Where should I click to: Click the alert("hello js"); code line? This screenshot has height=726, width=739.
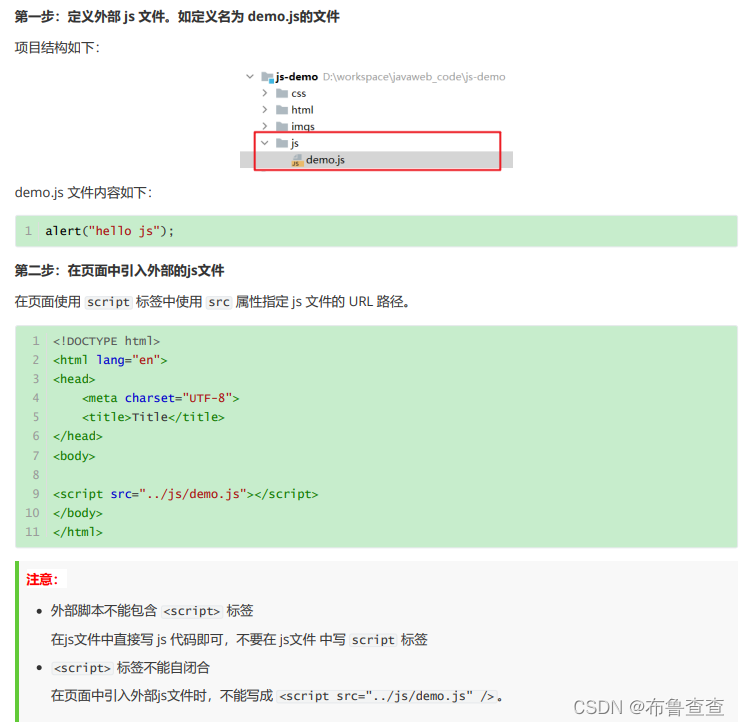click(109, 231)
